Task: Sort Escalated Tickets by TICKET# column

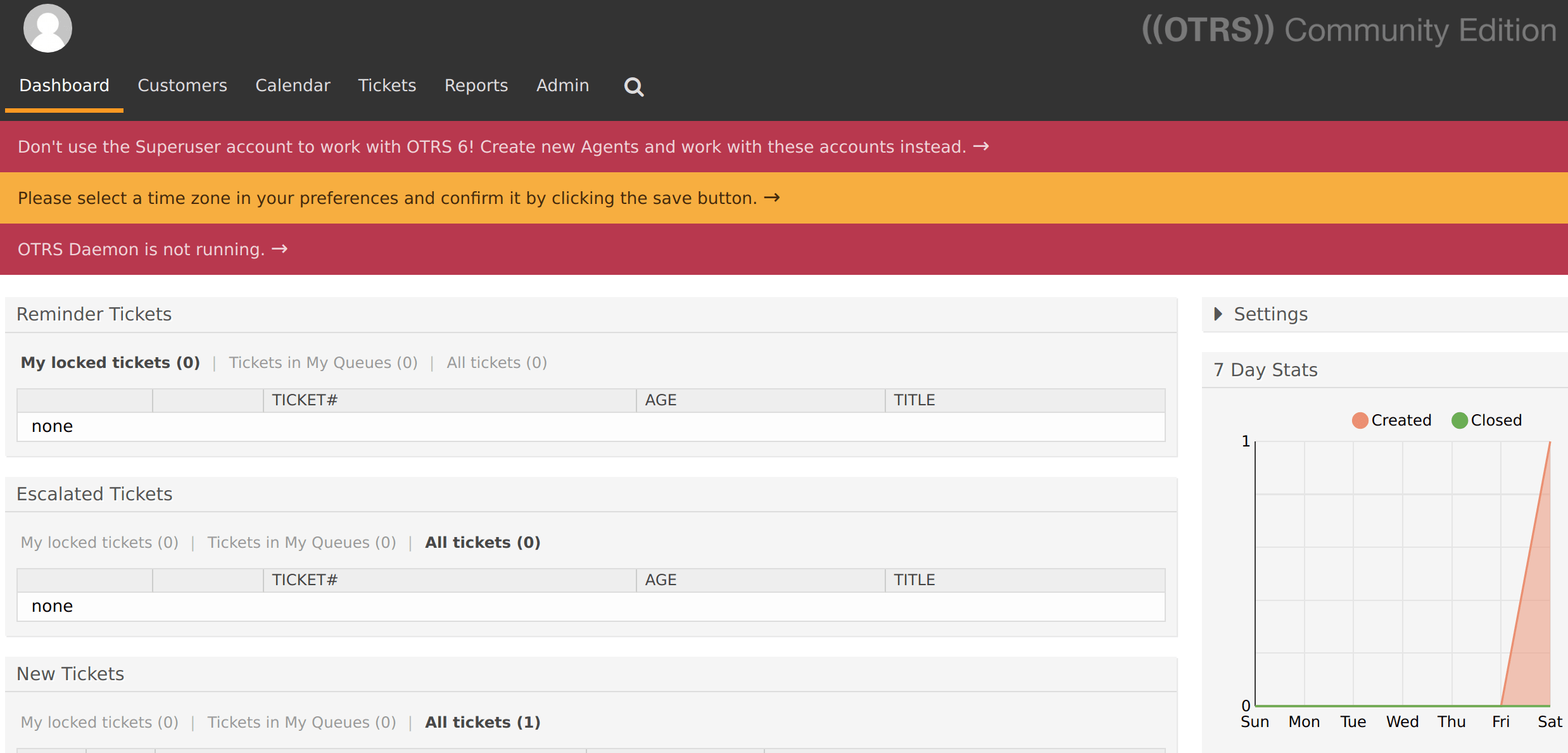Action: 450,580
